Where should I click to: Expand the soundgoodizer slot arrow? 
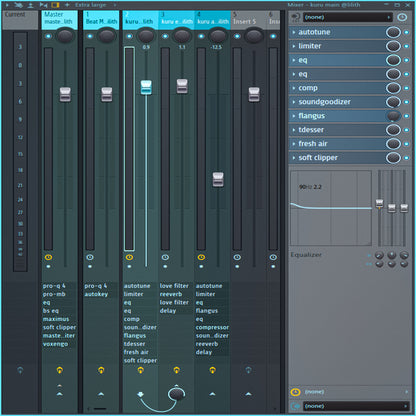(x=294, y=102)
